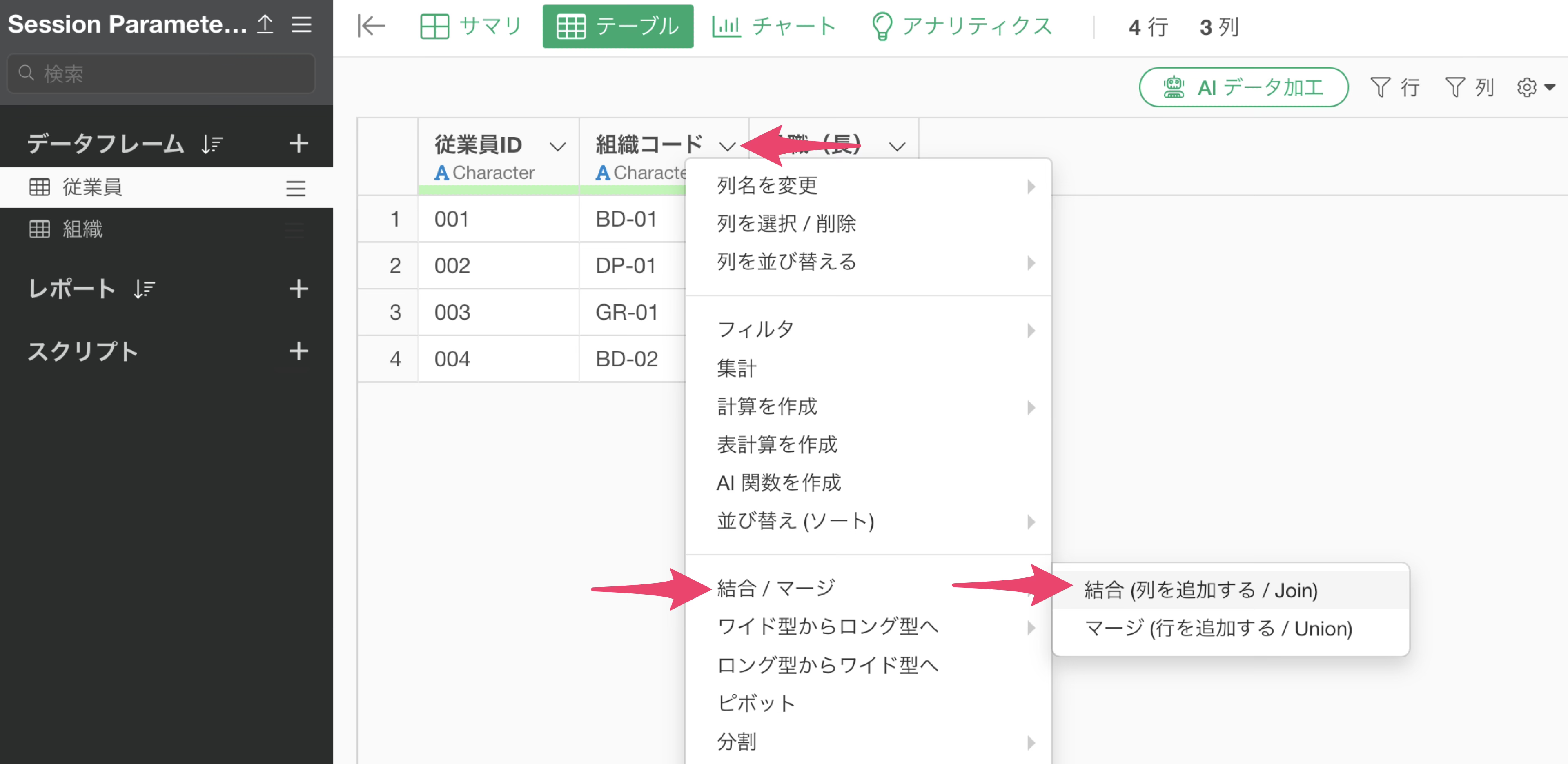Open the 従業員 data frame menu icon
Viewport: 1568px width, 764px height.
click(x=296, y=188)
